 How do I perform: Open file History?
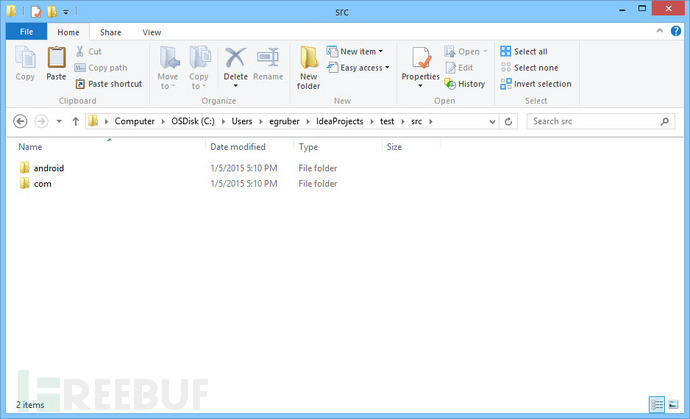point(465,84)
